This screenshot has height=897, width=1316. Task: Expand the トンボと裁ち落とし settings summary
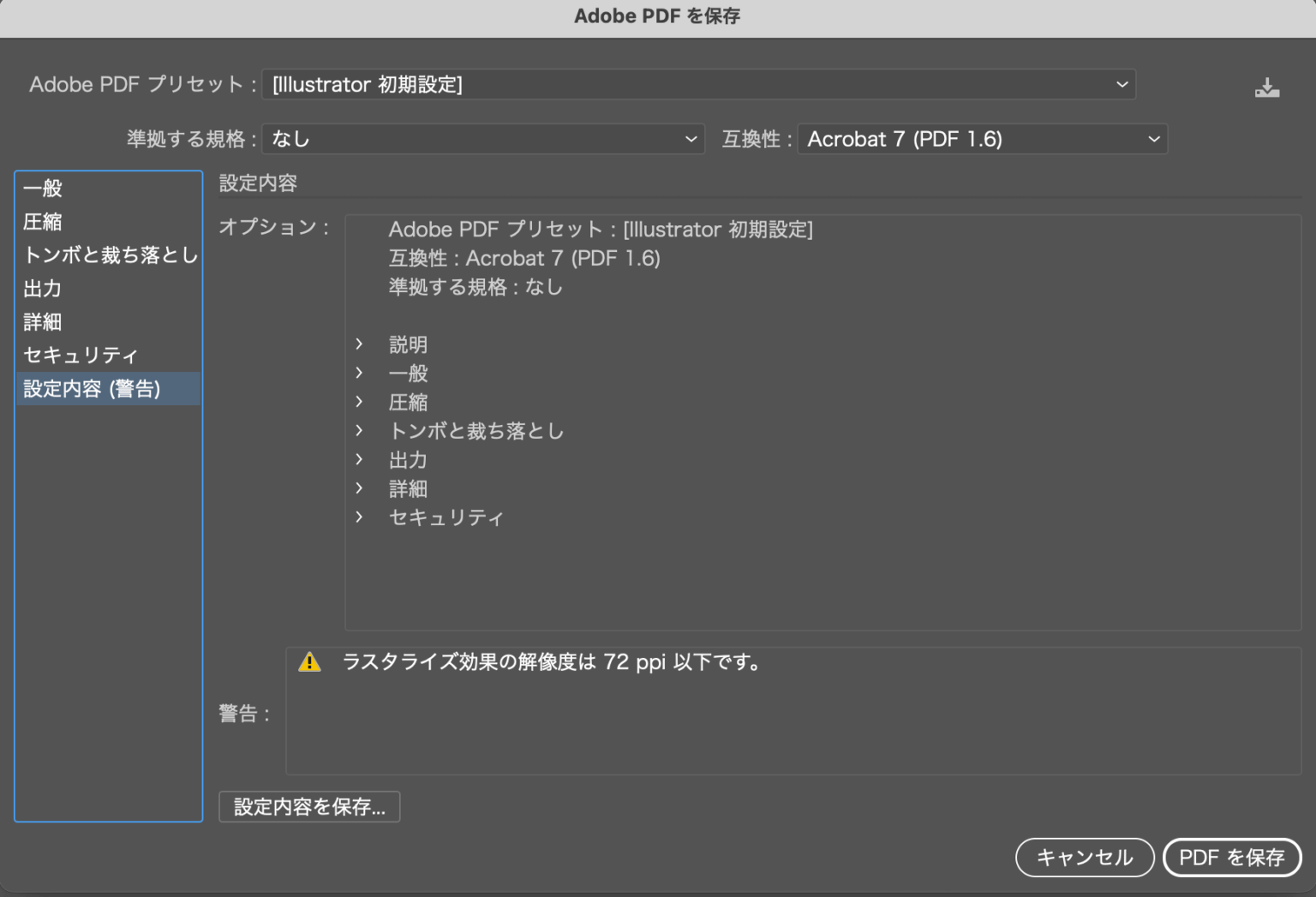(x=359, y=431)
